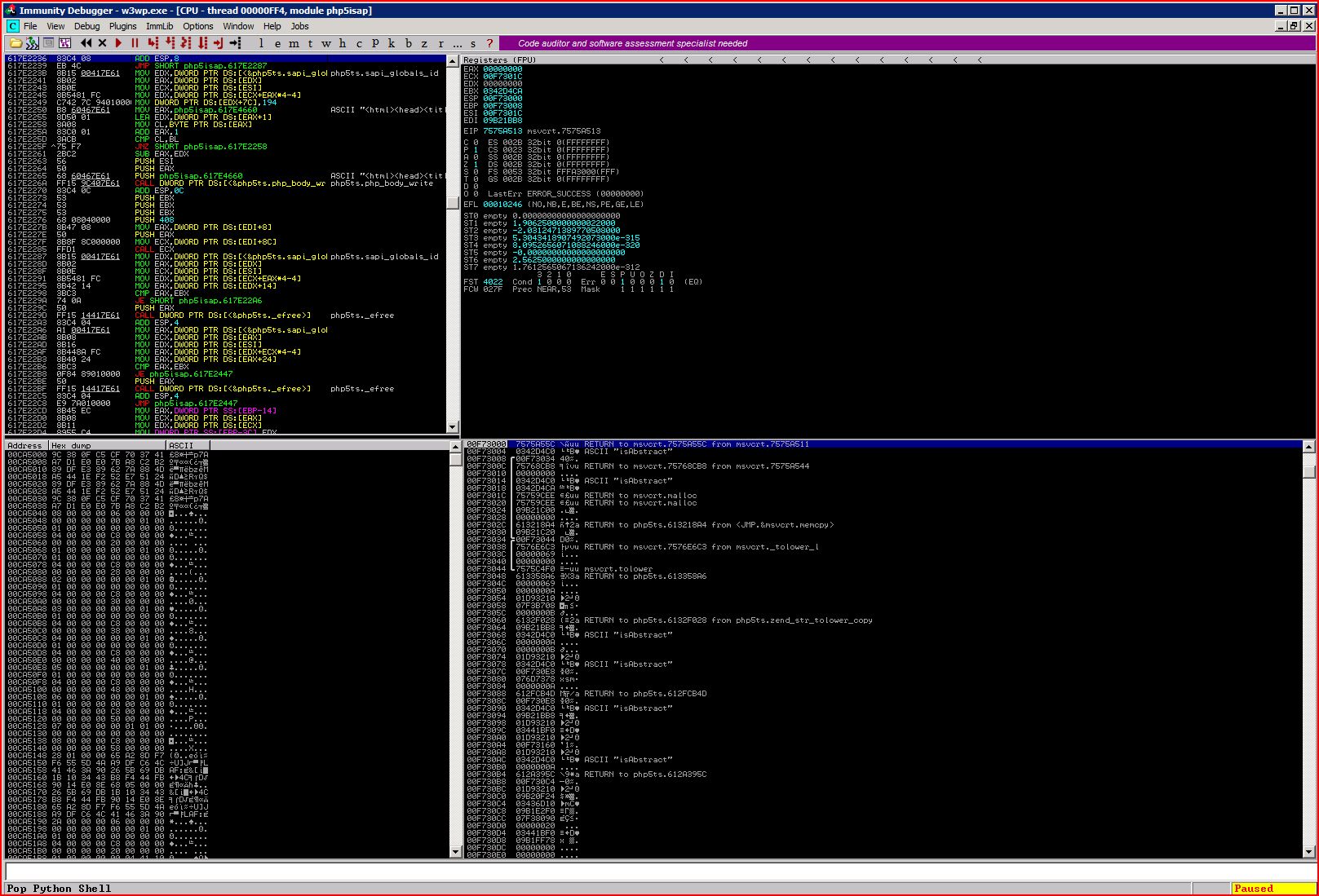Select the 'LastErr ERROR_SUCCESS' line
Viewport: 1319px width, 896px height.
(x=565, y=193)
